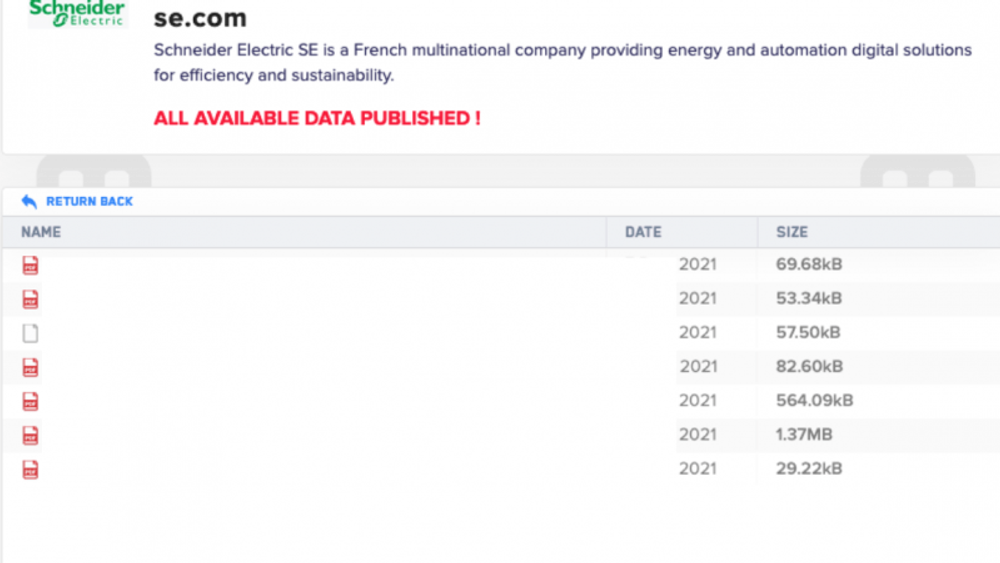Open the PDF icon for the 53.34kB file

pyautogui.click(x=30, y=299)
